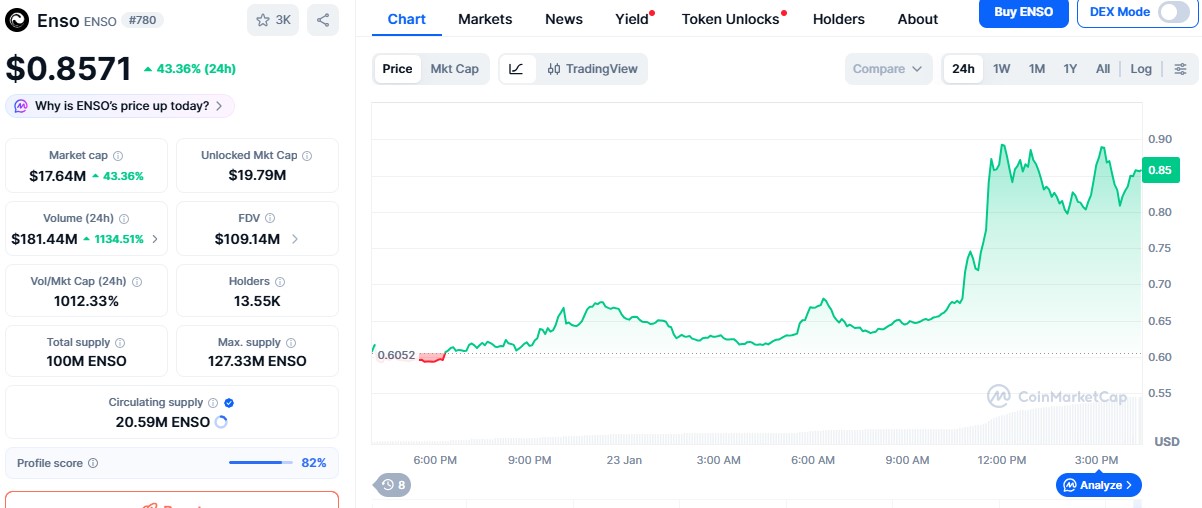This screenshot has width=1202, height=508.
Task: Toggle Log scale on chart
Action: 1141,69
